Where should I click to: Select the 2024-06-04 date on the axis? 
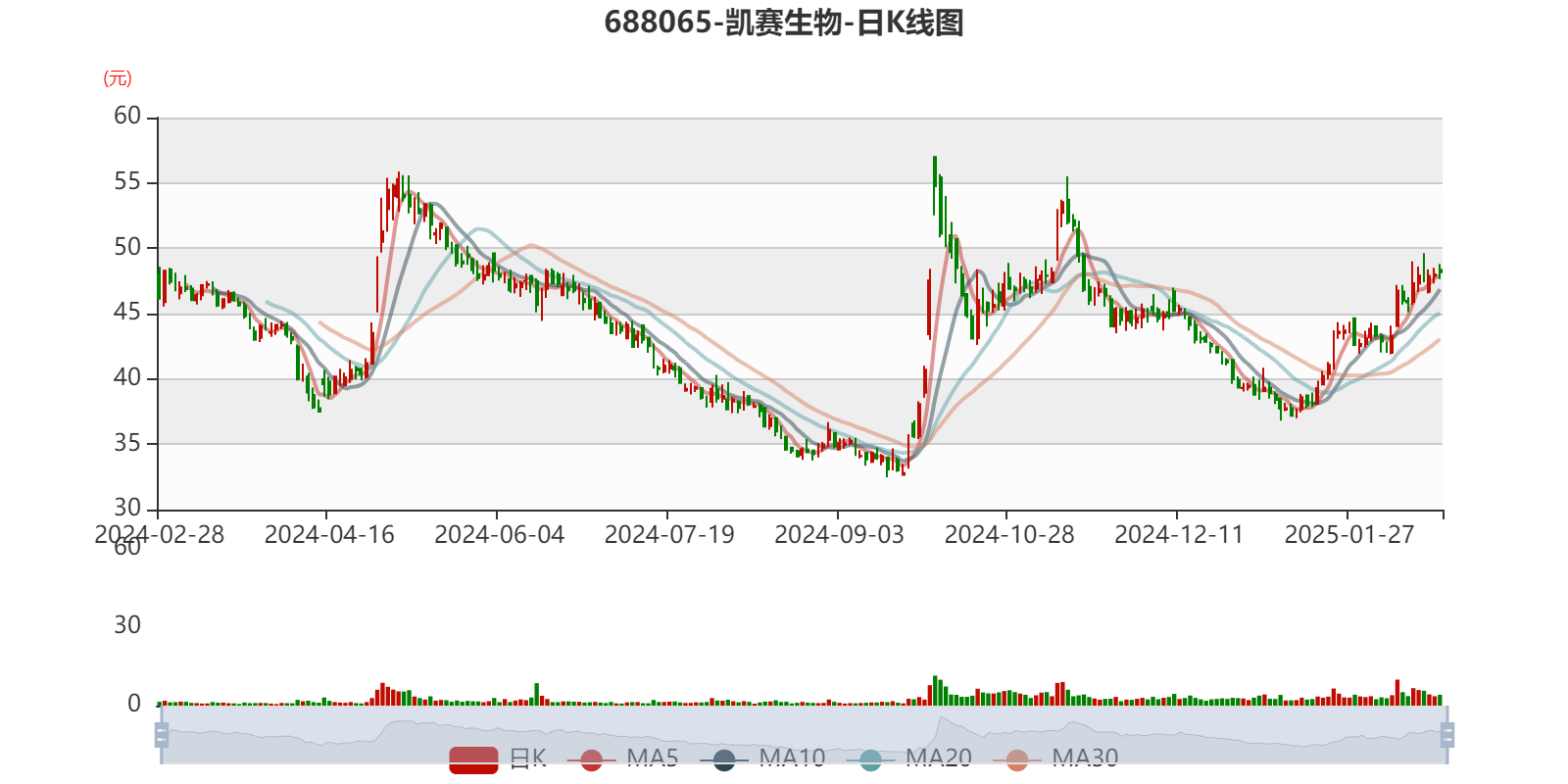click(x=499, y=535)
